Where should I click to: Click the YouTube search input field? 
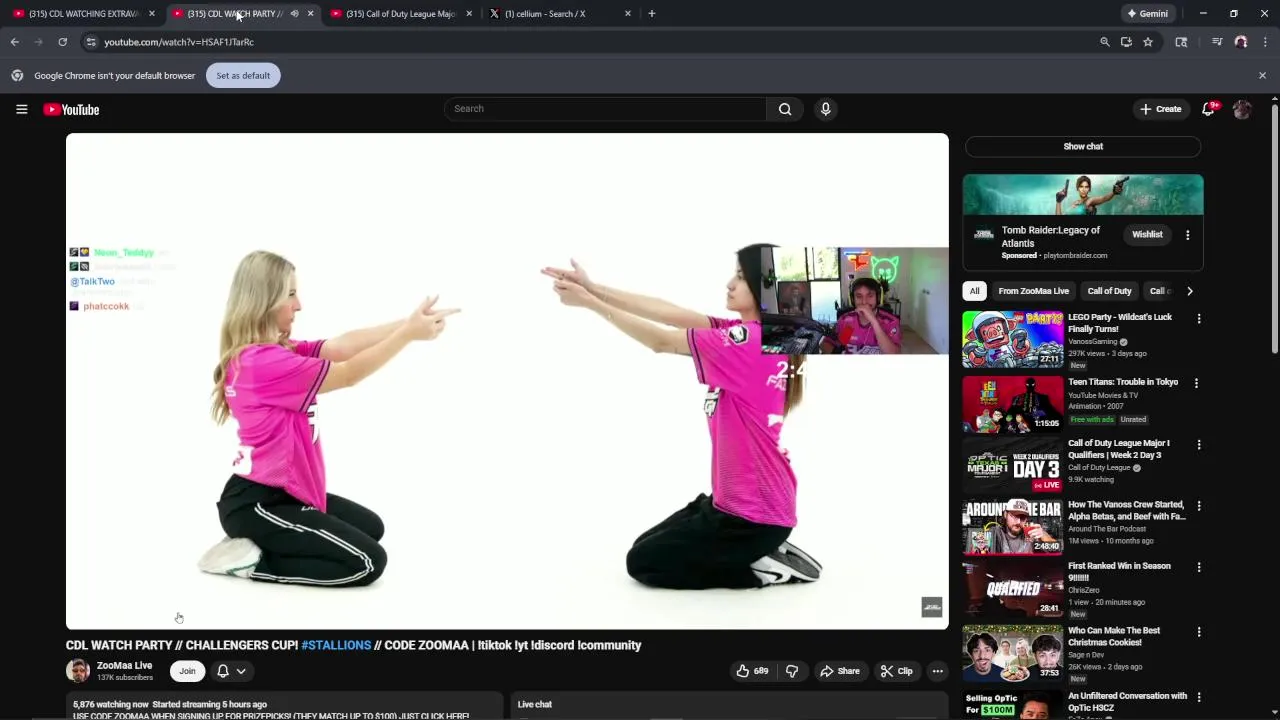[605, 109]
